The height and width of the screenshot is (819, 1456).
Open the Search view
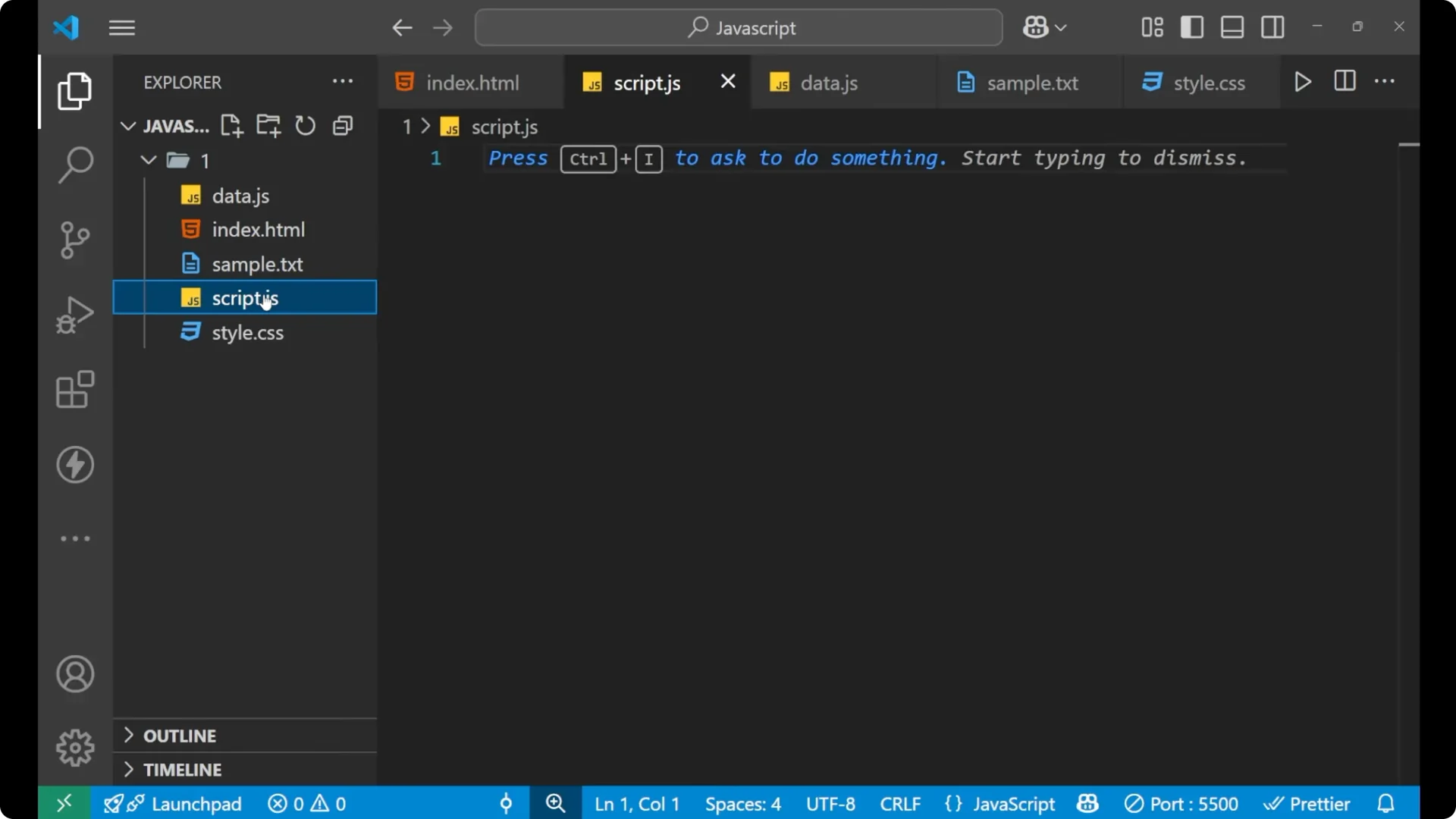(74, 164)
